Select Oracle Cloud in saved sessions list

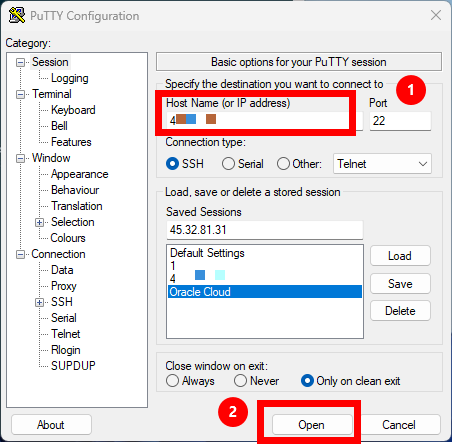point(265,292)
